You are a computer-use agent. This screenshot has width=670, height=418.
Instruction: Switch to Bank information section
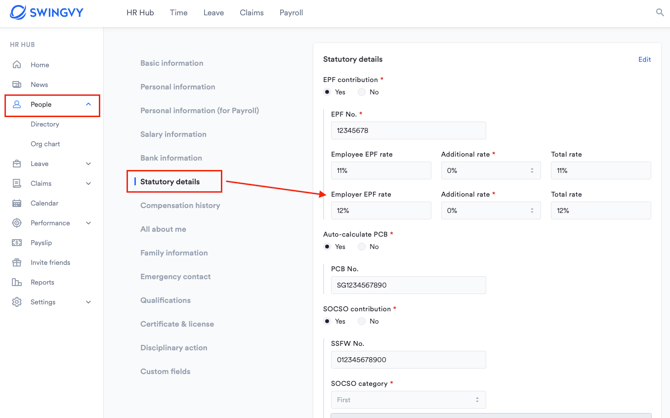pos(171,158)
